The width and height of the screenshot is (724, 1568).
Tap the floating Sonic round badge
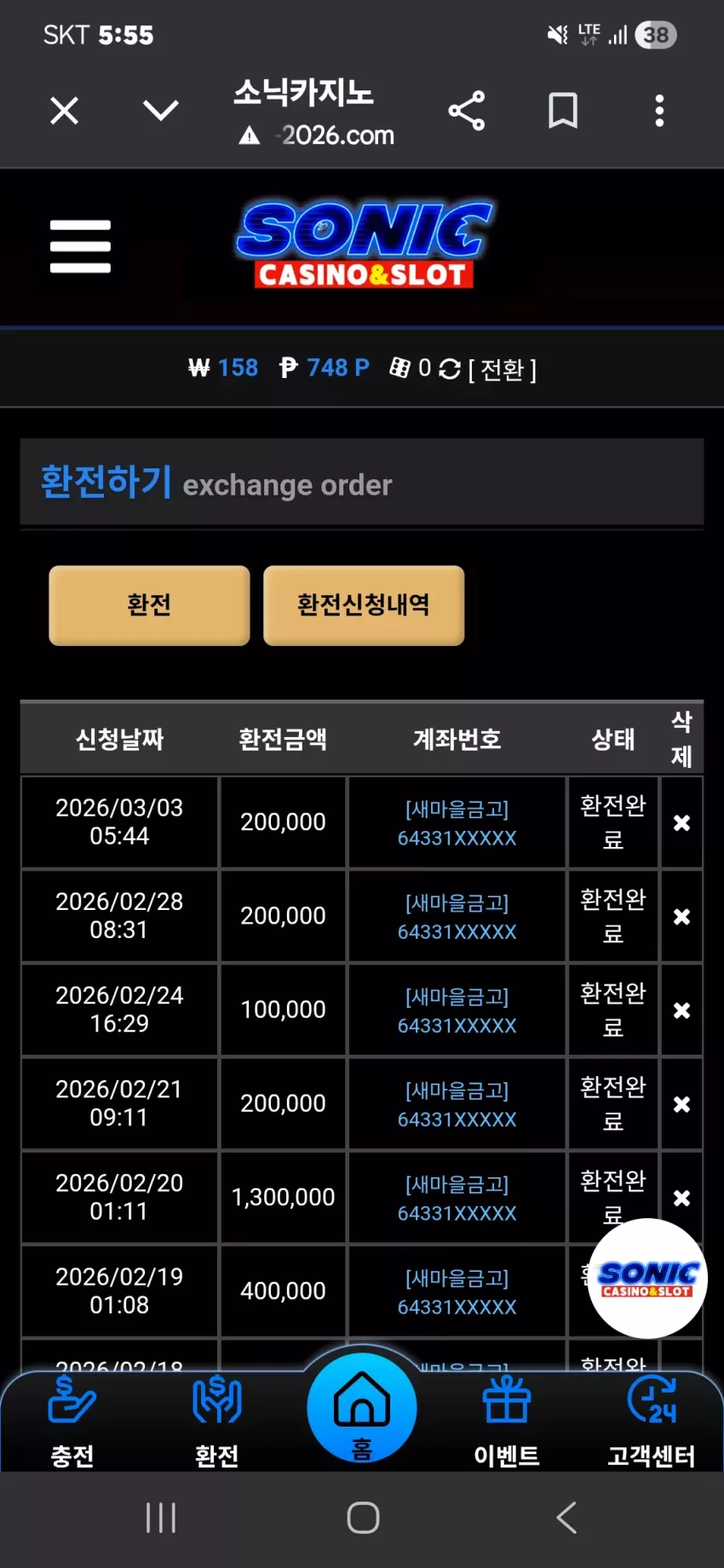(647, 1279)
